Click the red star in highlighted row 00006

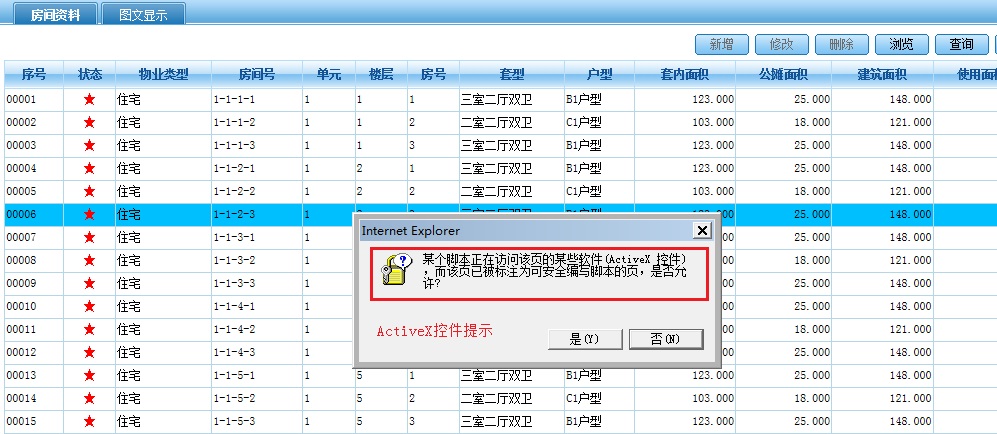[89, 214]
